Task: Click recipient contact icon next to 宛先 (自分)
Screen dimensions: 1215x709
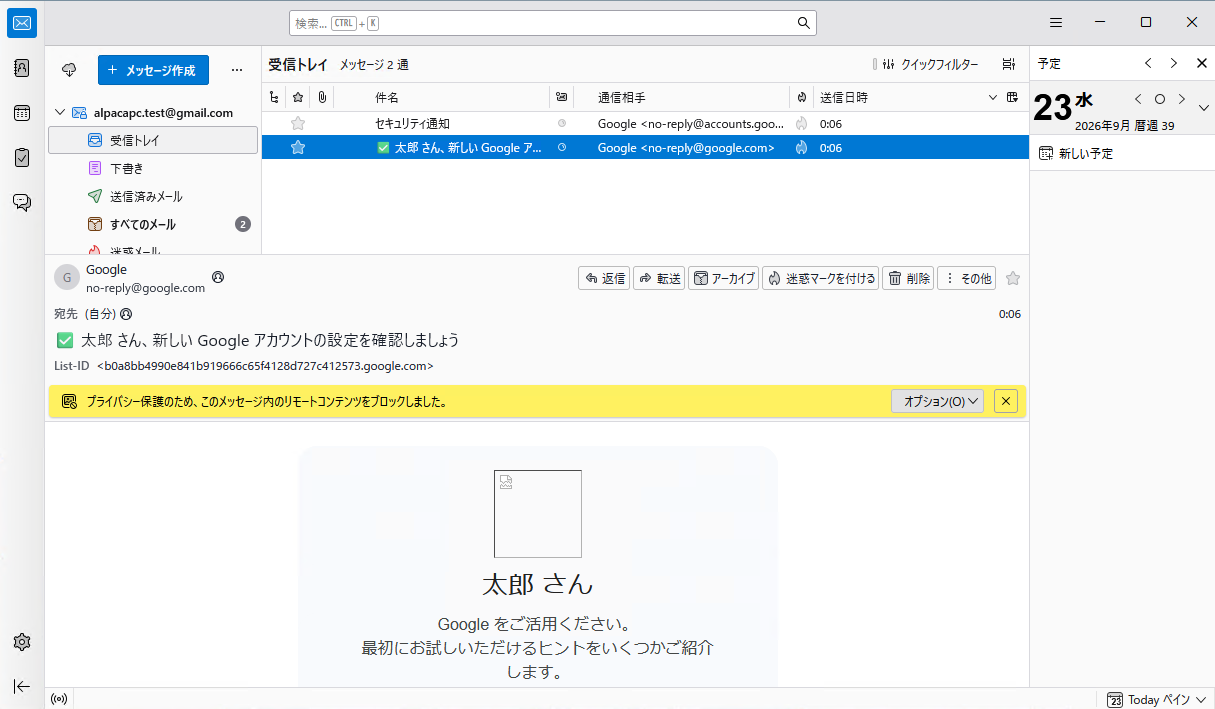Action: 126,314
